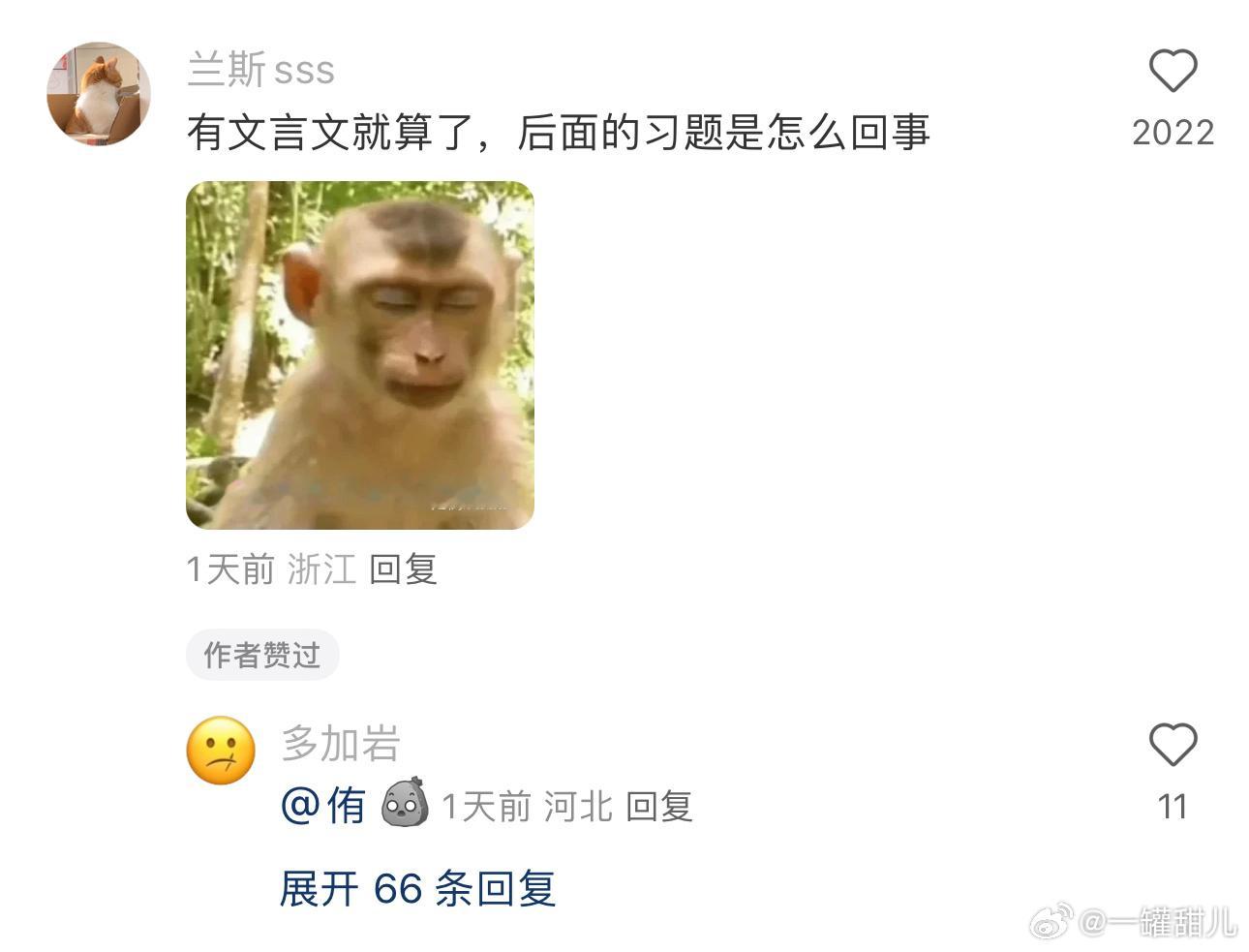The width and height of the screenshot is (1249, 952).
Task: Like the comment by 兰斯sss
Action: pyautogui.click(x=1173, y=72)
